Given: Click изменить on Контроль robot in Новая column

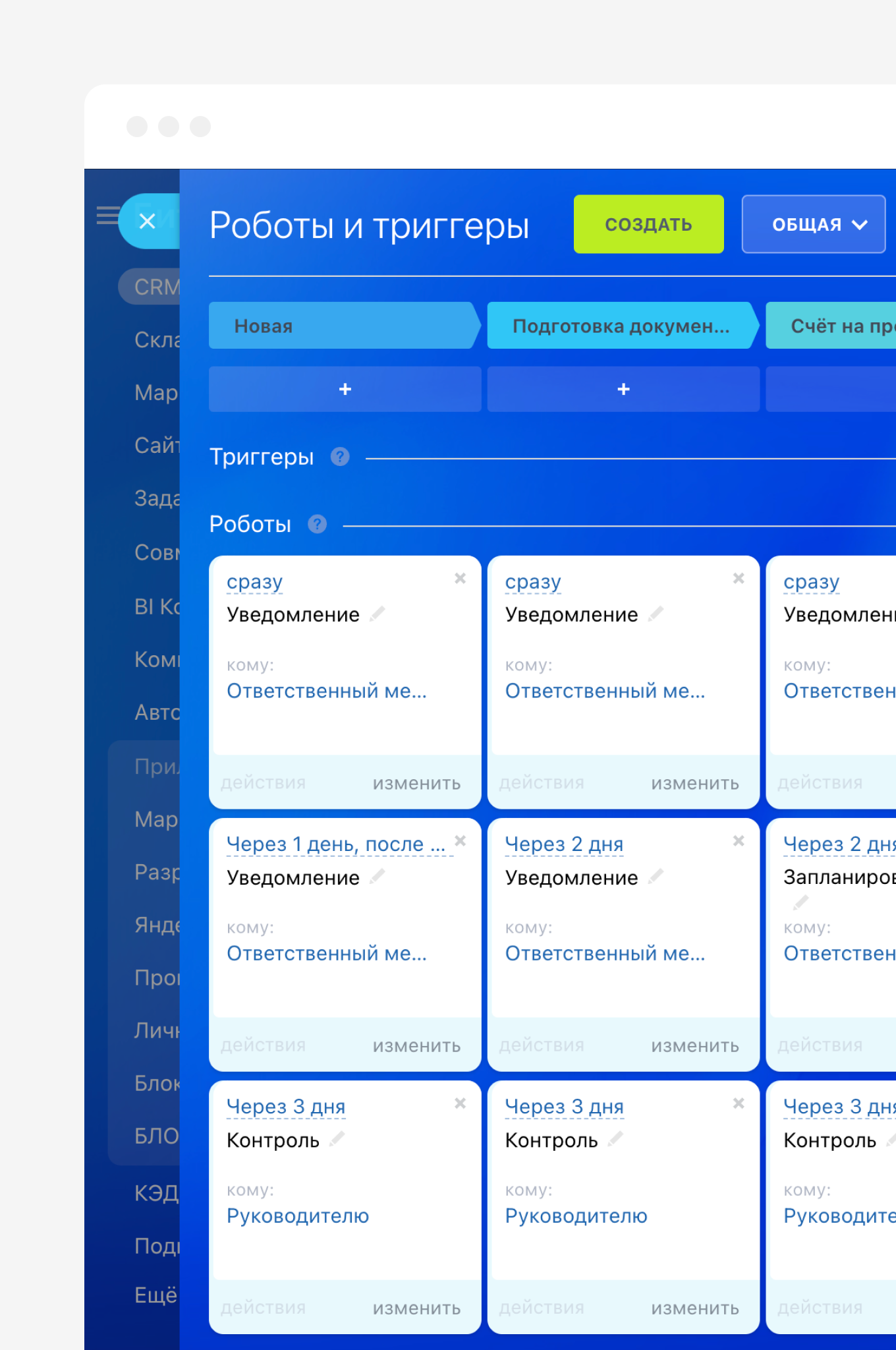Looking at the screenshot, I should point(416,1308).
